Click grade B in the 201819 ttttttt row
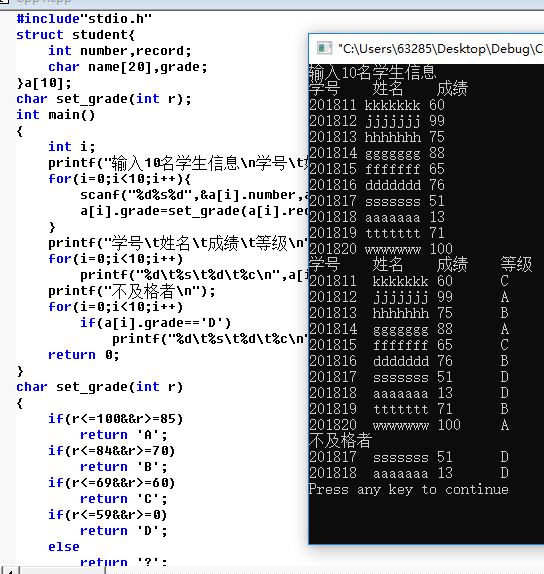This screenshot has width=544, height=574. (x=504, y=409)
